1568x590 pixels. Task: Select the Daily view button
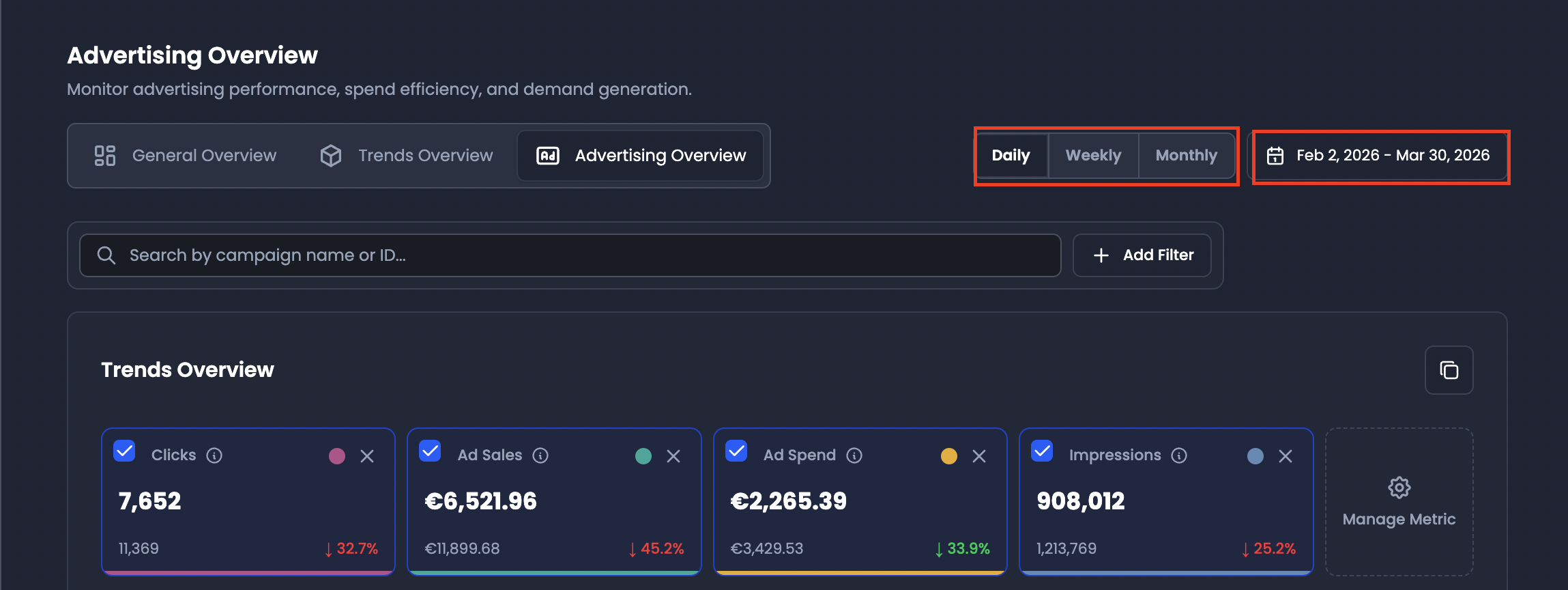coord(1011,156)
